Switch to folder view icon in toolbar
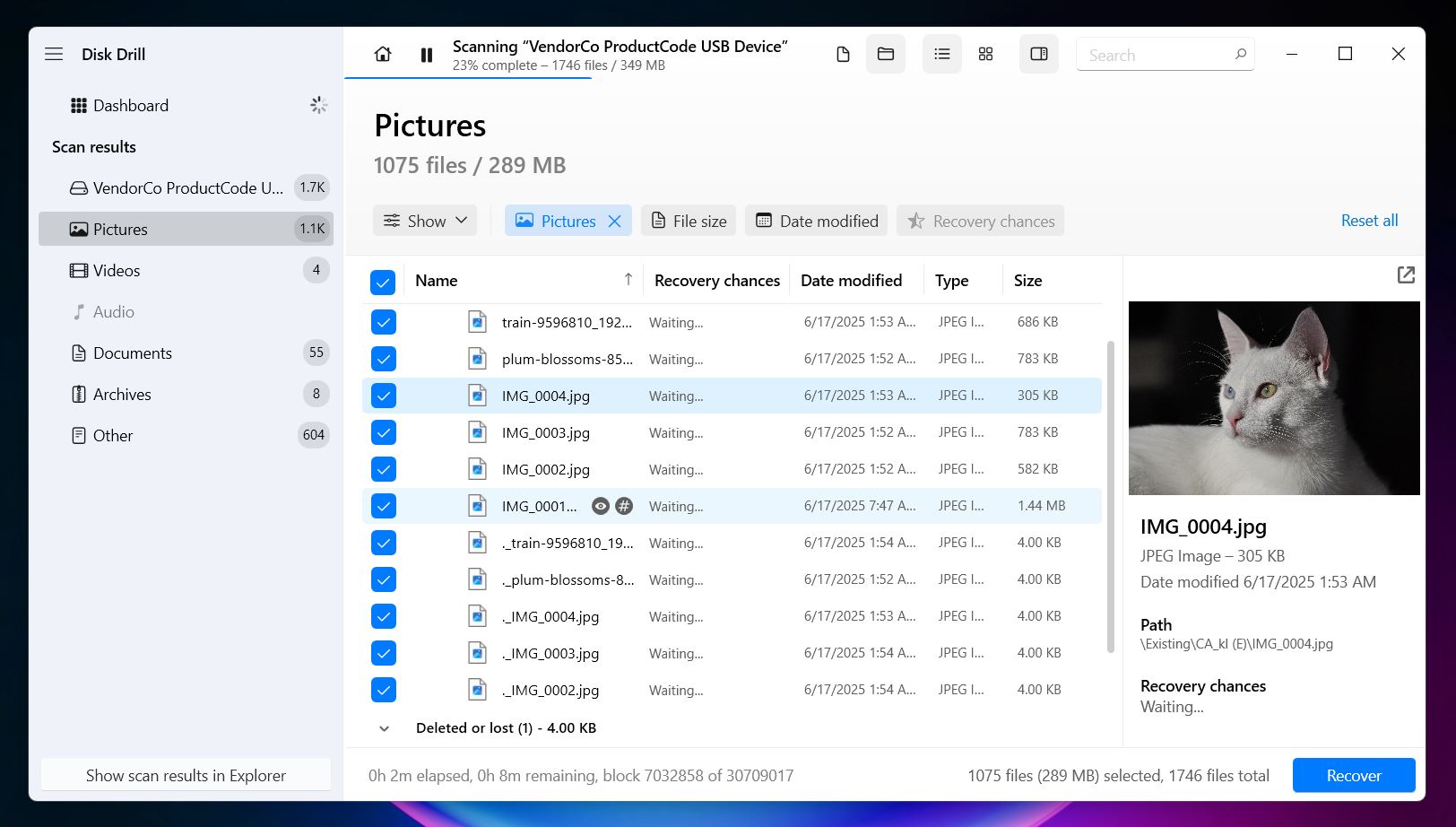 pyautogui.click(x=886, y=54)
